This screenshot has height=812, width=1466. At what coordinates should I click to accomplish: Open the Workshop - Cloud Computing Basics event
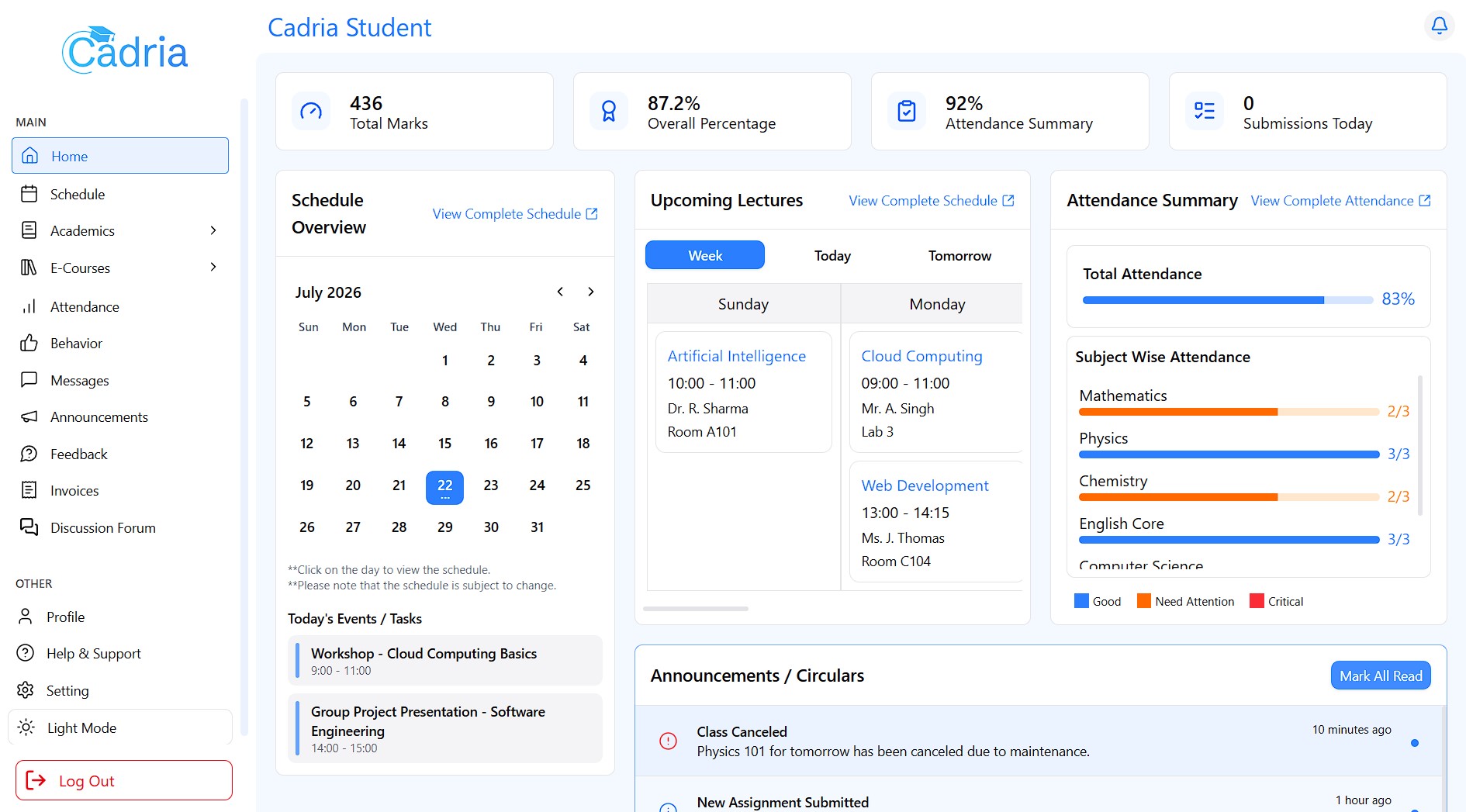[x=444, y=661]
